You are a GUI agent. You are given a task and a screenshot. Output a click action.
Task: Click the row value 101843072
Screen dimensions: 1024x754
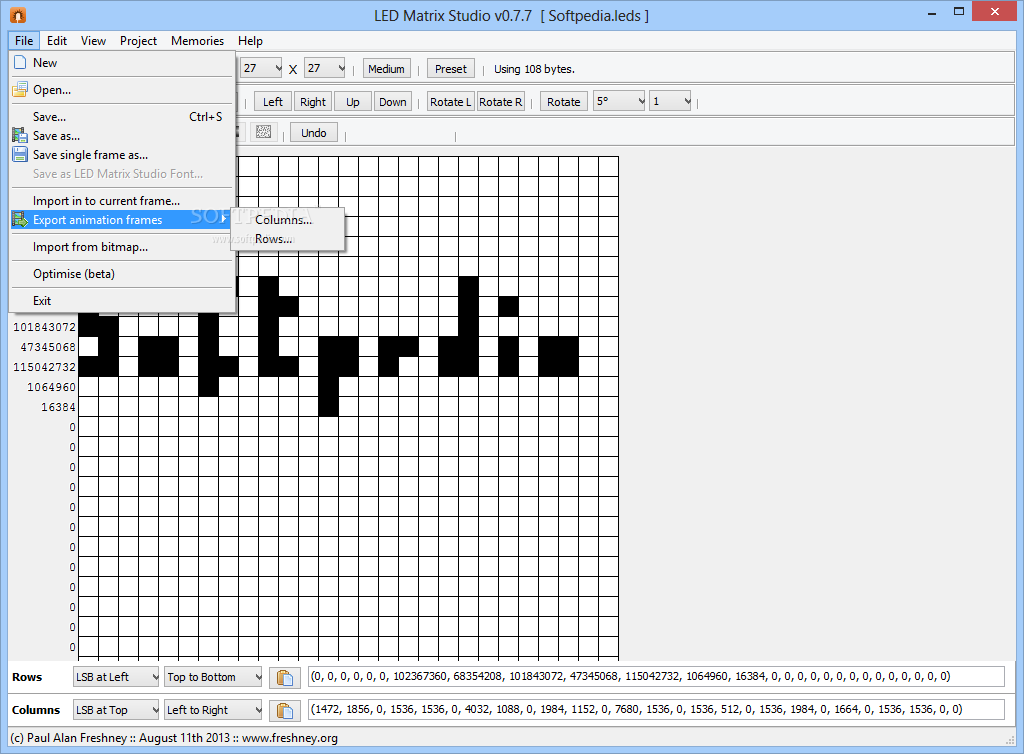[x=44, y=326]
